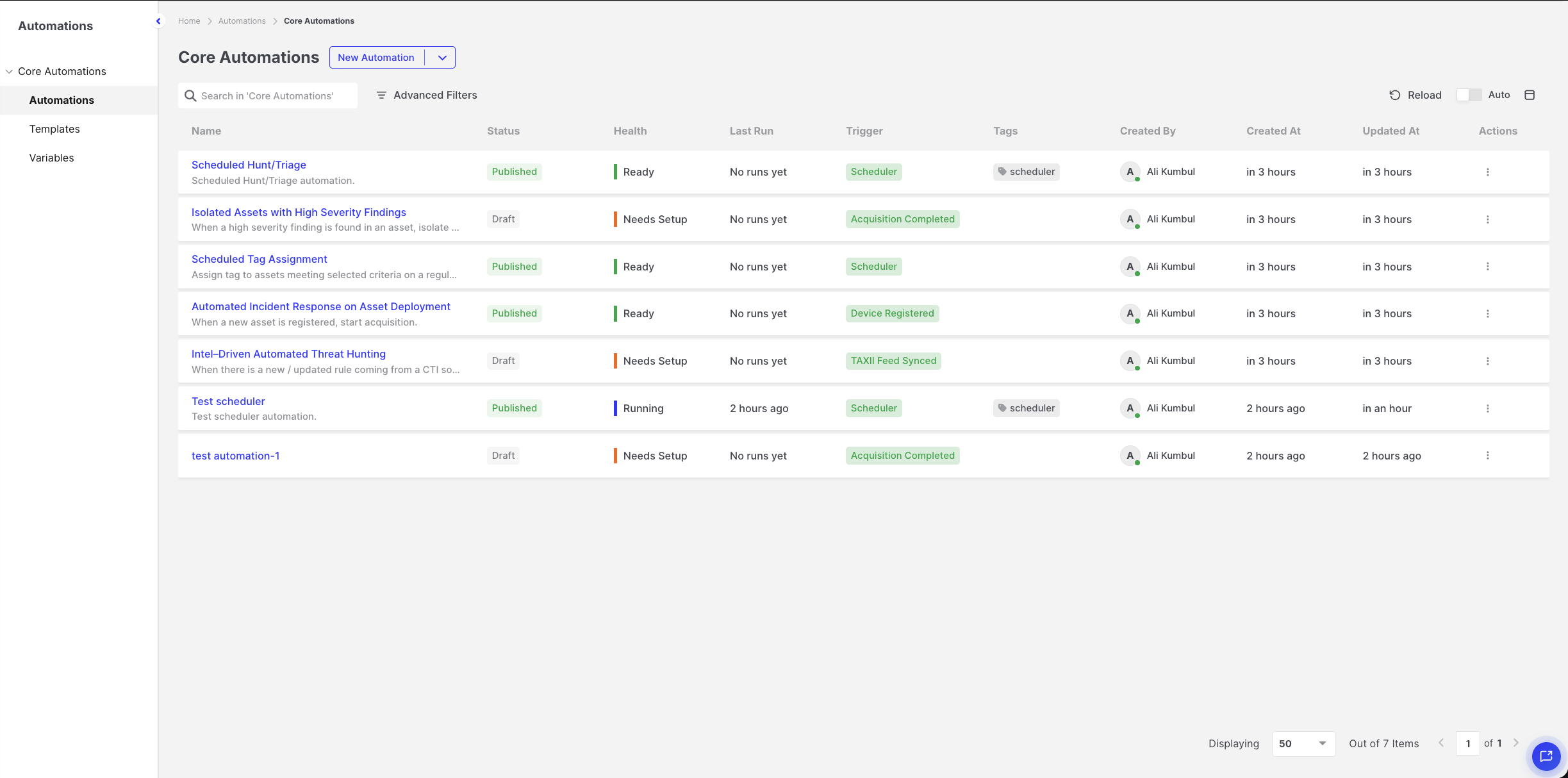The image size is (1568, 778).
Task: Click the Reload button label
Action: coord(1424,95)
